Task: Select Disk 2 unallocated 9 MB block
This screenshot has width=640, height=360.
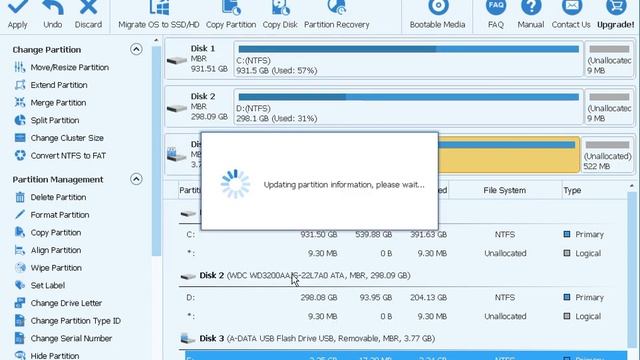Action: [609, 107]
